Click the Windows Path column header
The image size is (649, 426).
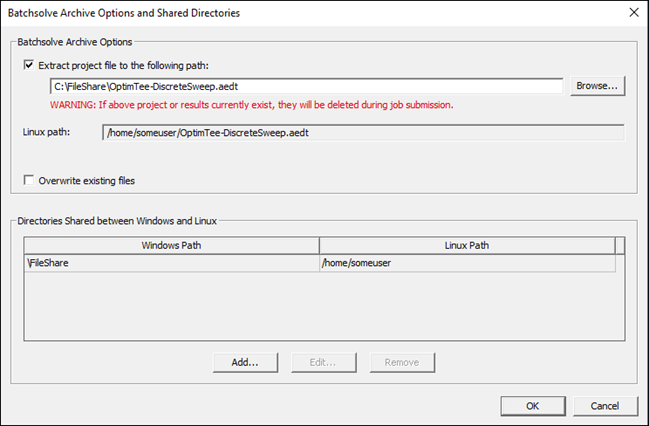pyautogui.click(x=171, y=246)
